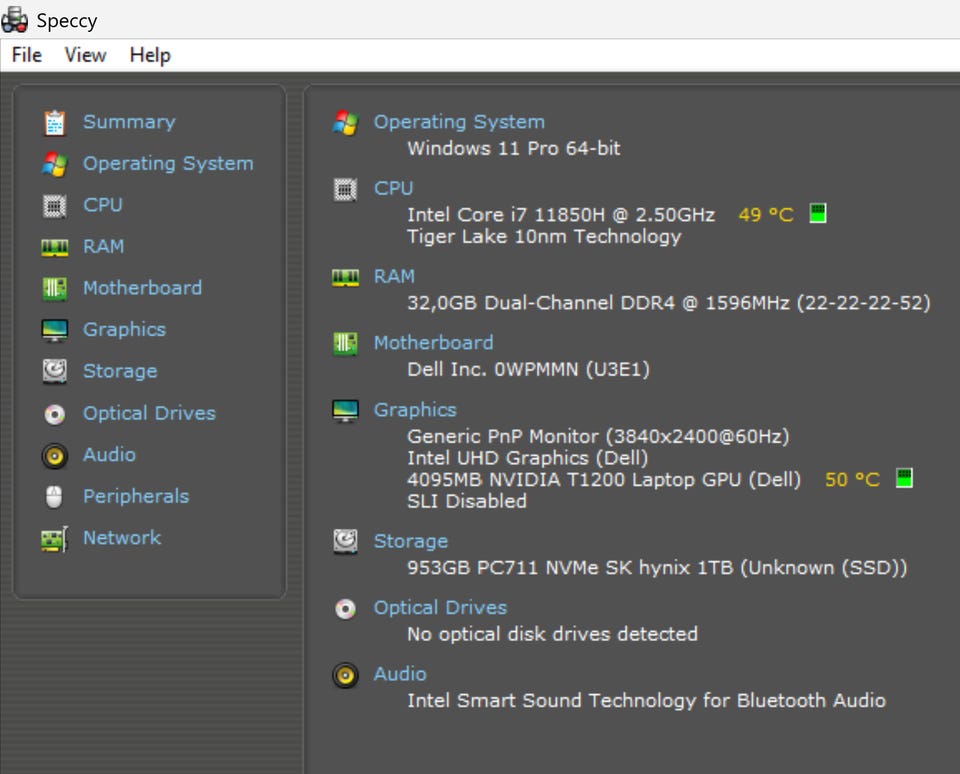The width and height of the screenshot is (960, 774).
Task: Click the Optical Drives disc icon in sidebar
Action: click(54, 413)
